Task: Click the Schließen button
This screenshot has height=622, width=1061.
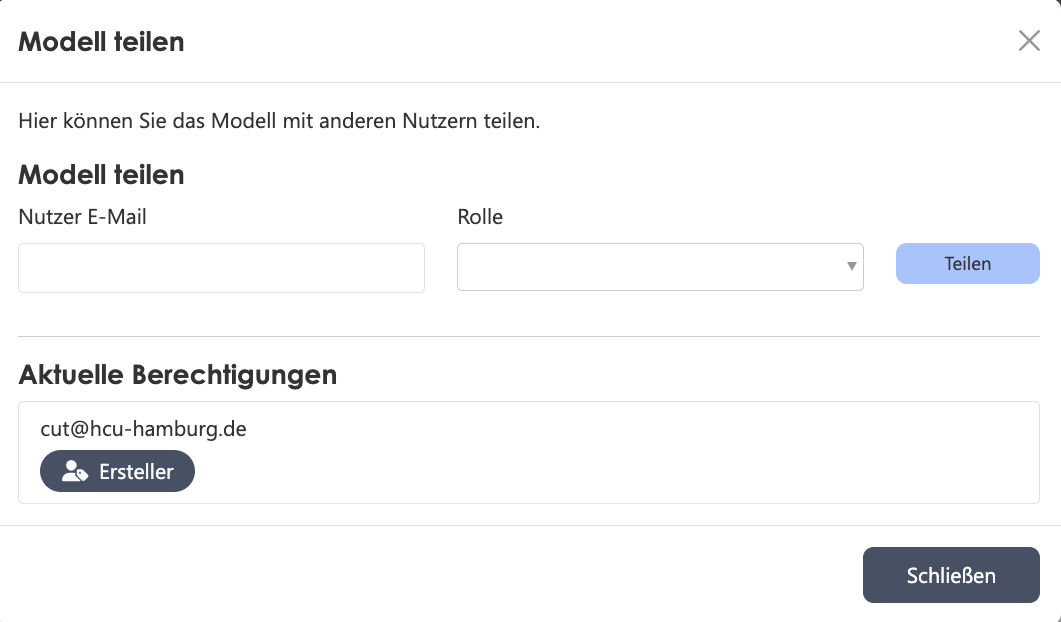Action: tap(951, 575)
